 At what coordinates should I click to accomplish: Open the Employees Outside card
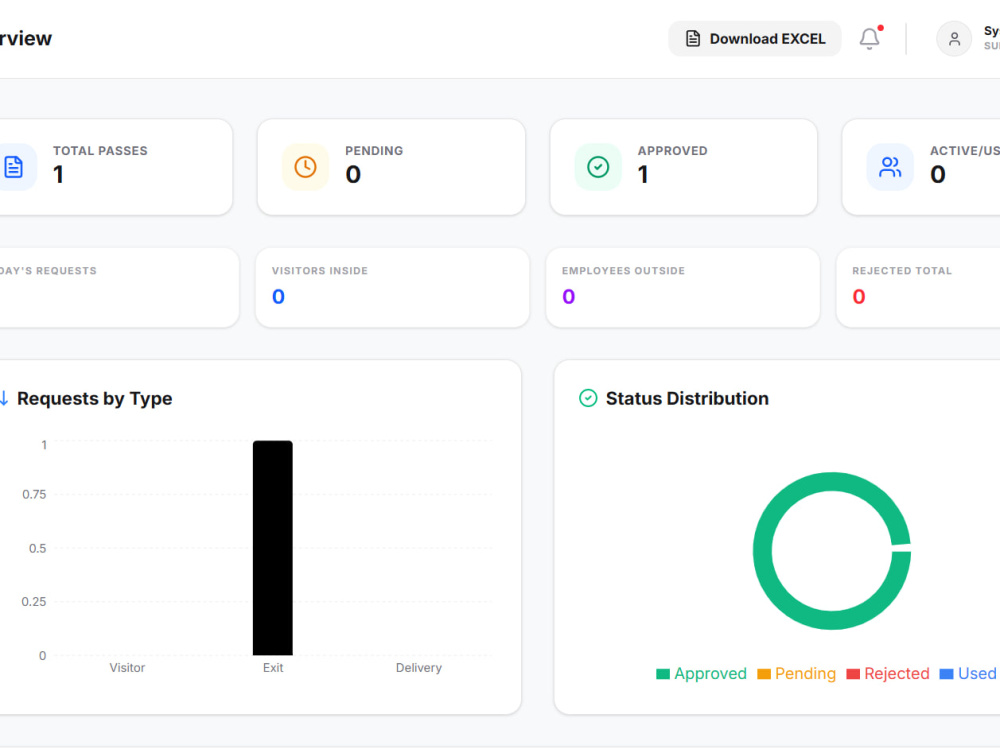coord(682,288)
